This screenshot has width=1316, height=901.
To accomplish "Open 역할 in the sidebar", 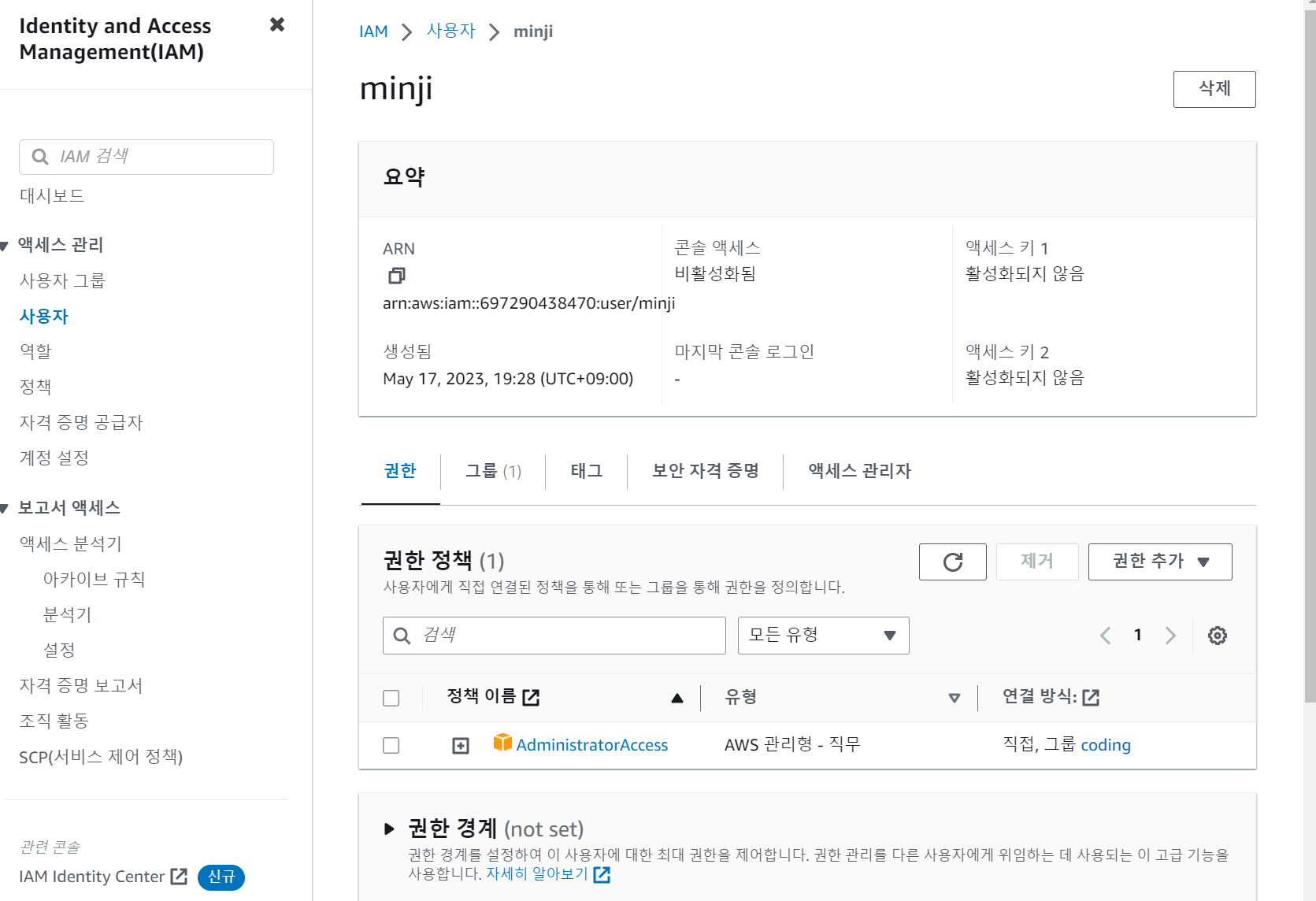I will click(x=35, y=351).
